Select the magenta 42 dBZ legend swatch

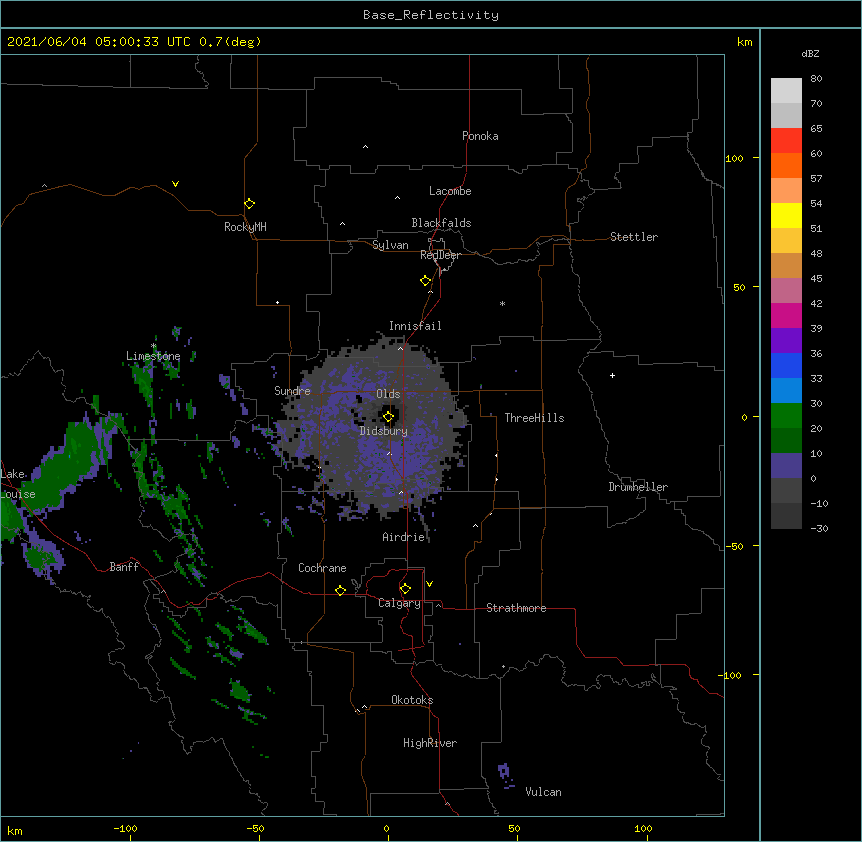[786, 315]
